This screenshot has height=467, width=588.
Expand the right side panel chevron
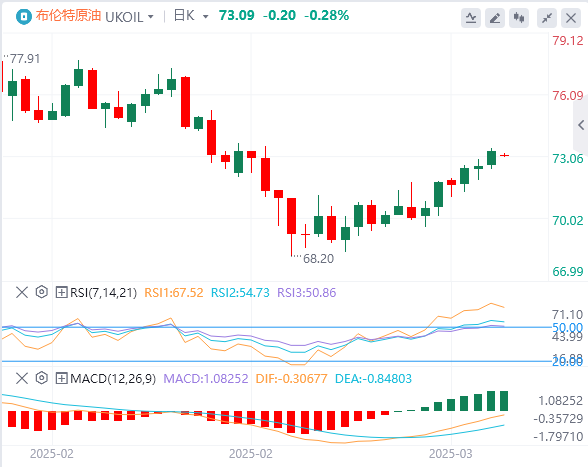pyautogui.click(x=581, y=125)
